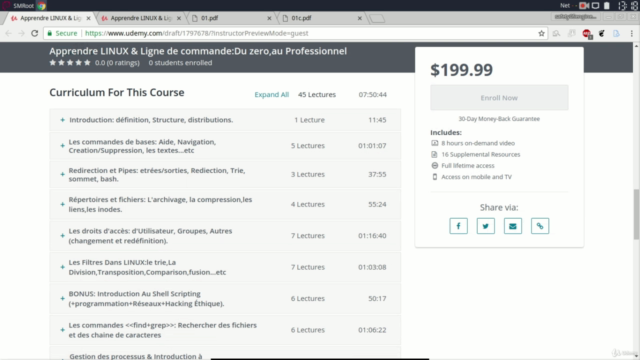
Task: Open a new browser tab
Action: tap(377, 18)
